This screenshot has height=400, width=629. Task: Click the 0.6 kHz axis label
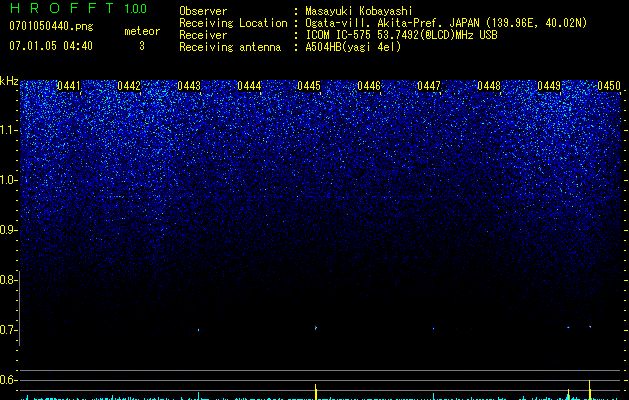click(x=8, y=380)
